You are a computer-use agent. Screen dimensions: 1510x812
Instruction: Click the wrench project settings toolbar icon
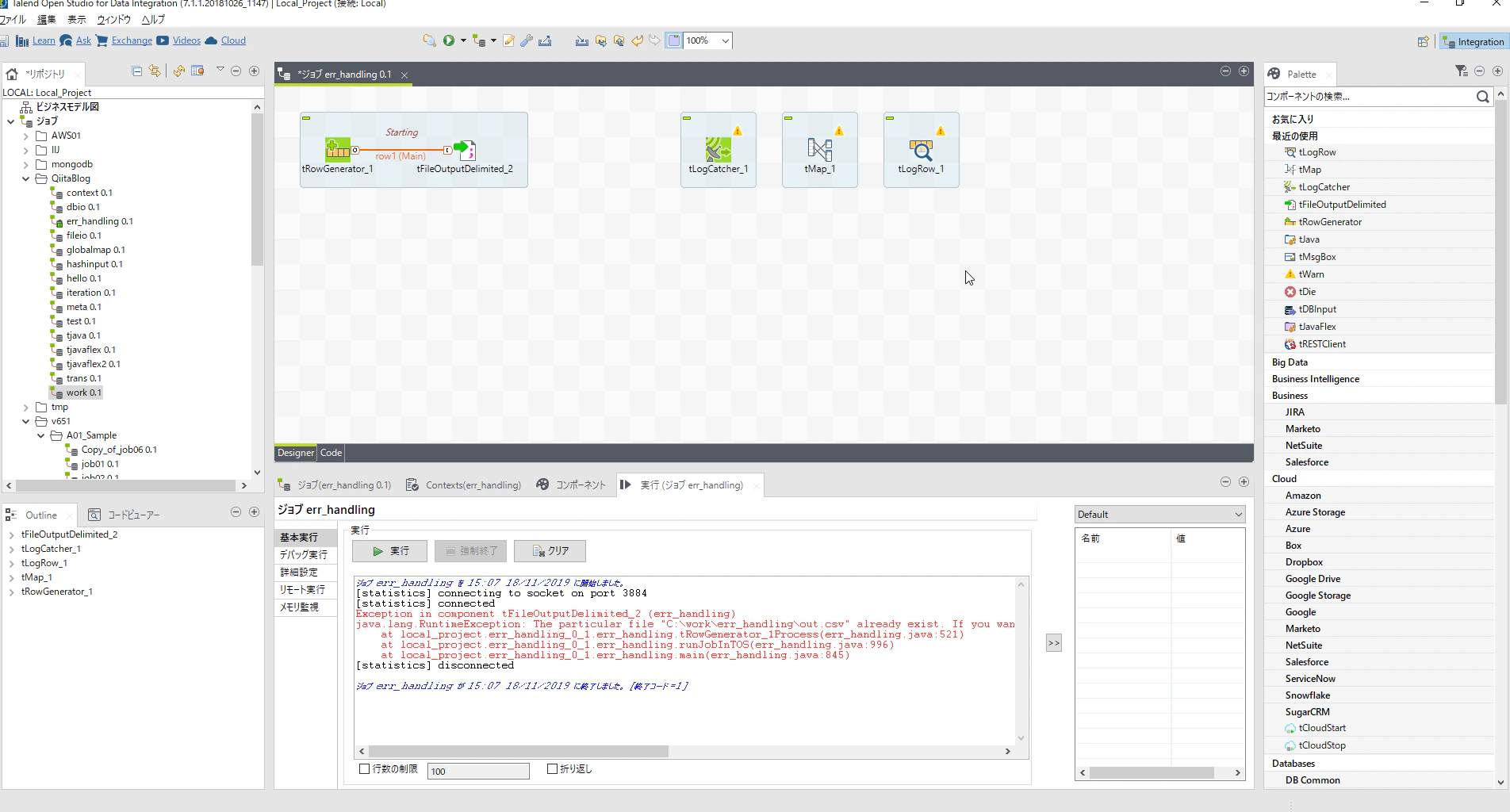(x=527, y=40)
